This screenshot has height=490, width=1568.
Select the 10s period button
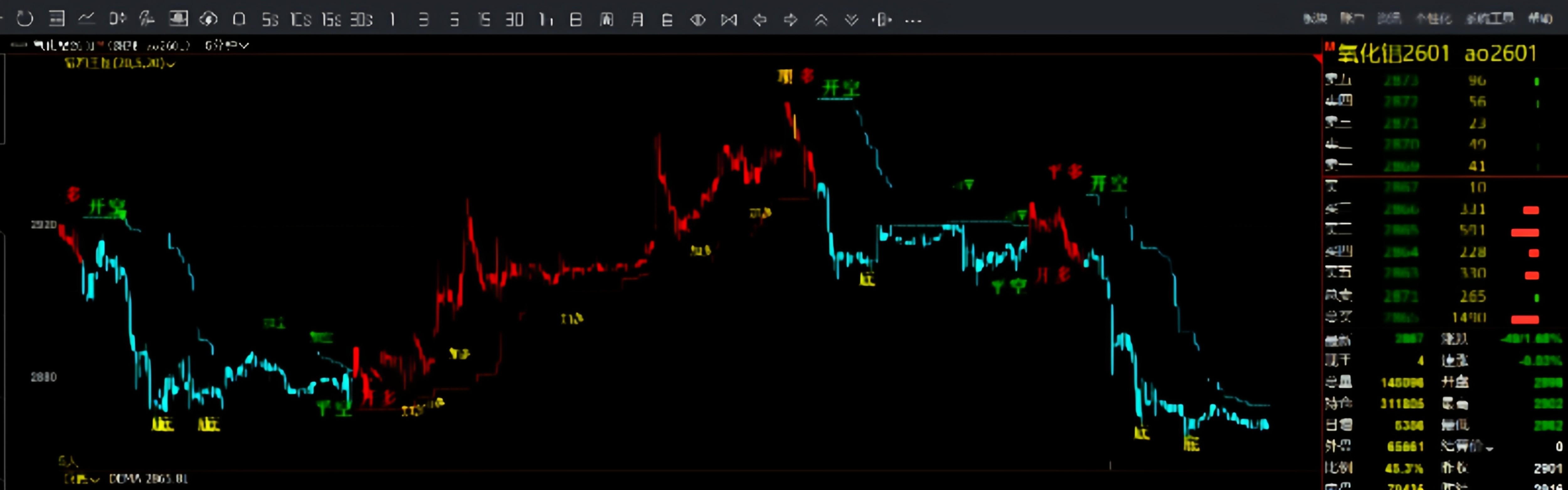click(301, 20)
